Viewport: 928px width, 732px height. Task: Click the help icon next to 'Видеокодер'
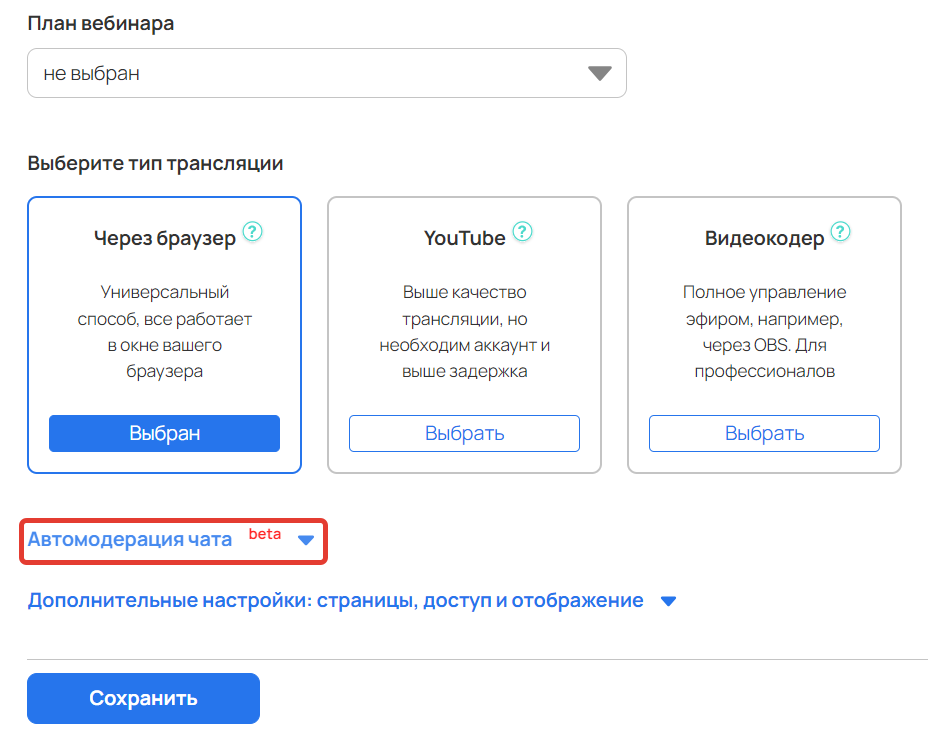(840, 231)
